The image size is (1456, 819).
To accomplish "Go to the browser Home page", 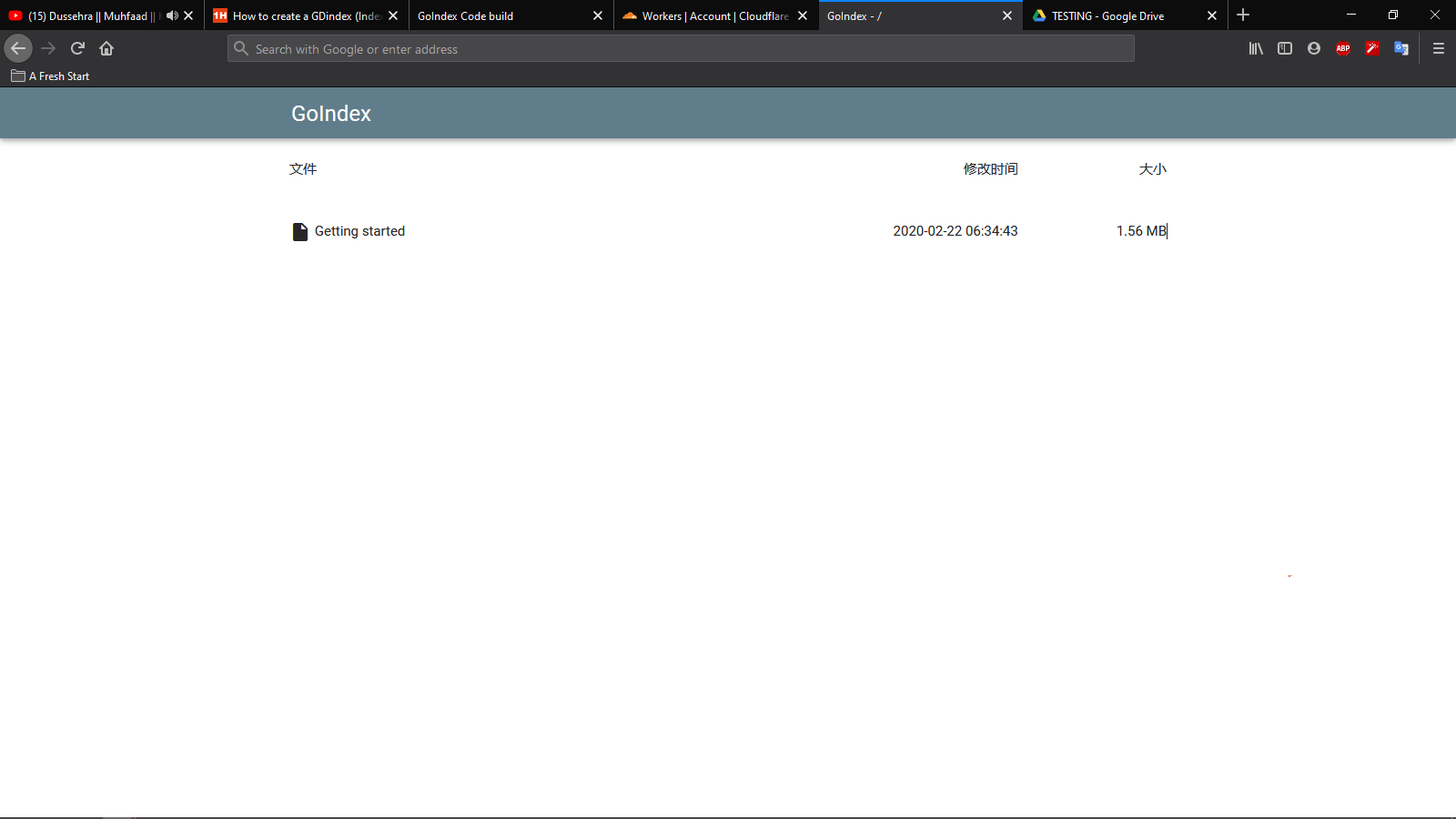I will [106, 48].
